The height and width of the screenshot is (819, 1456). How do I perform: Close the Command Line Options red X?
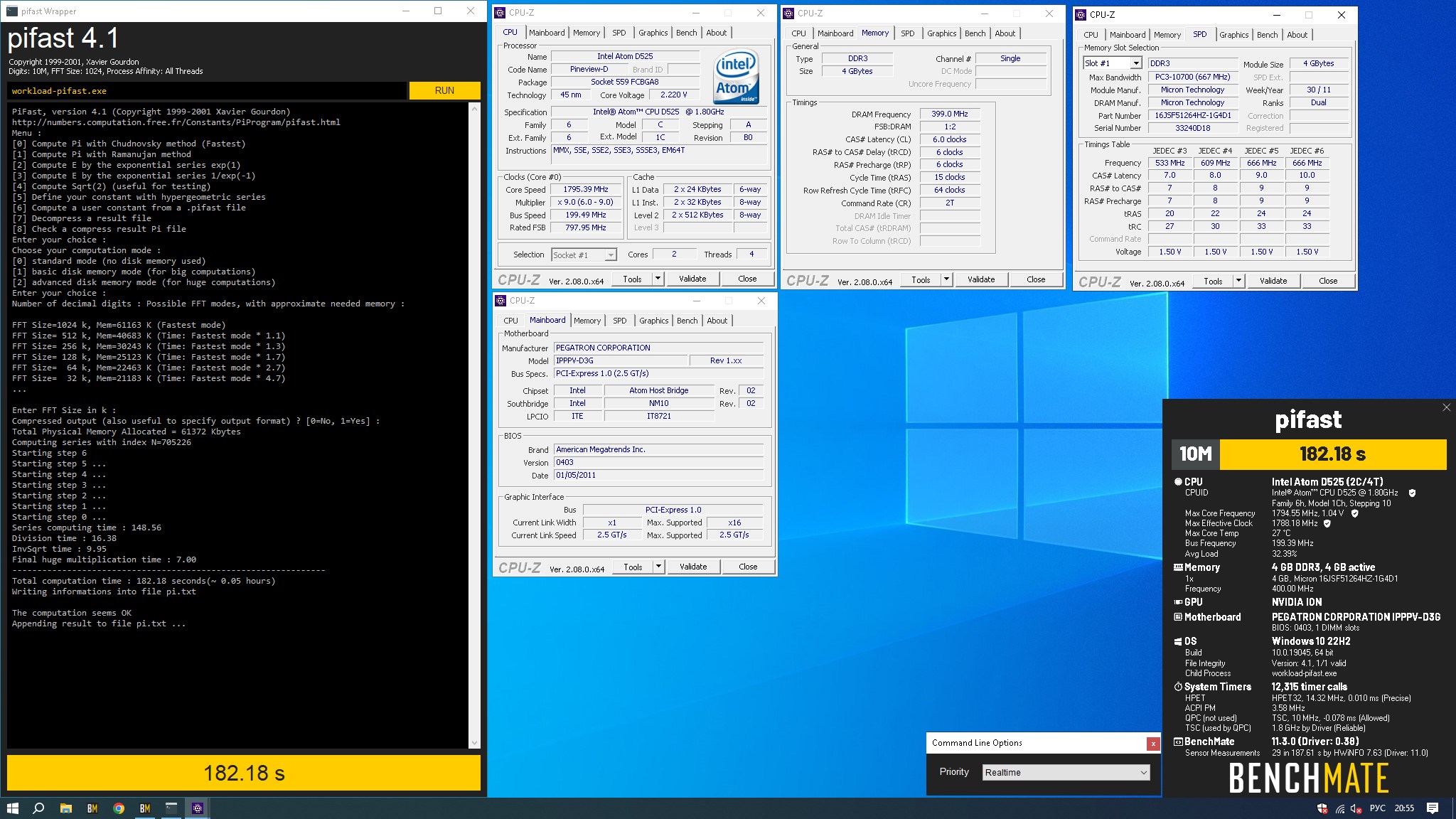point(1152,744)
